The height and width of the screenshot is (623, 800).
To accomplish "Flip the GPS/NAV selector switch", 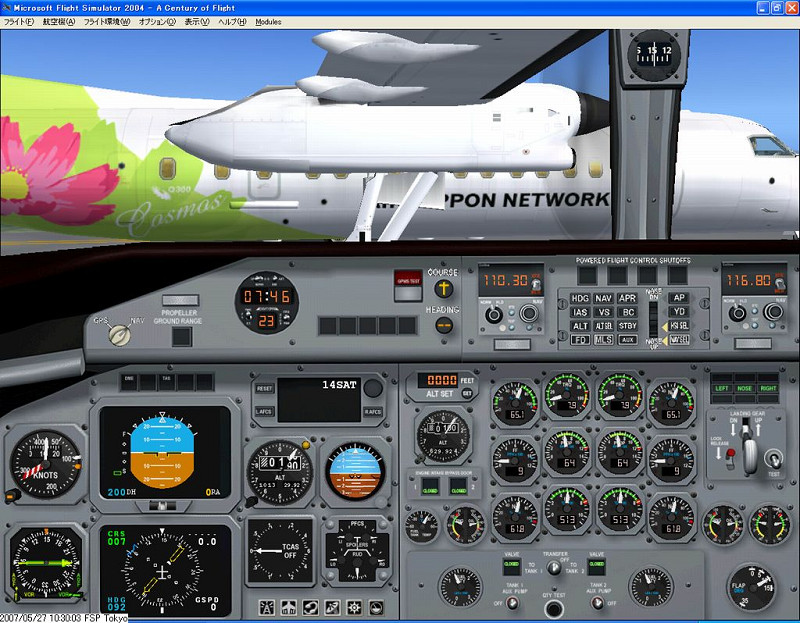I will [120, 335].
